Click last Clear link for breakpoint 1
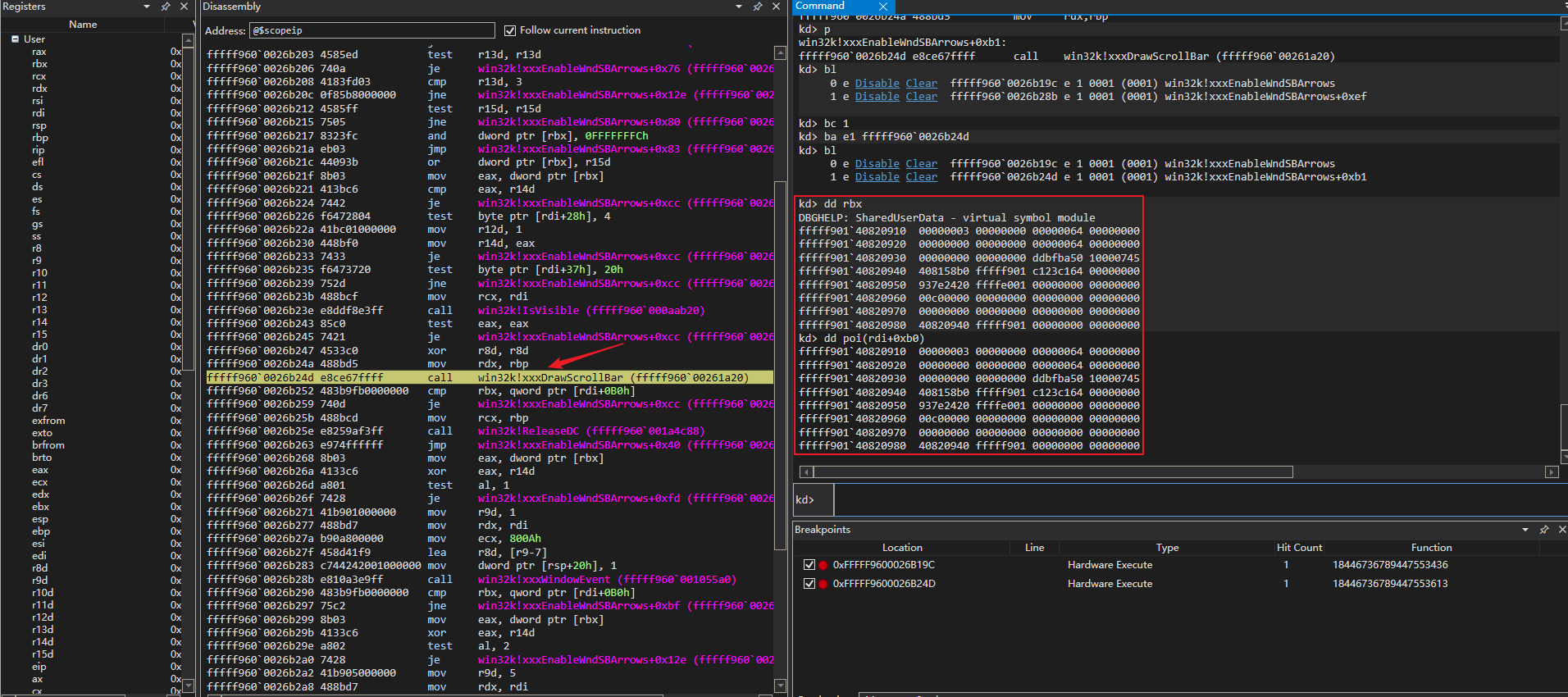 point(921,177)
